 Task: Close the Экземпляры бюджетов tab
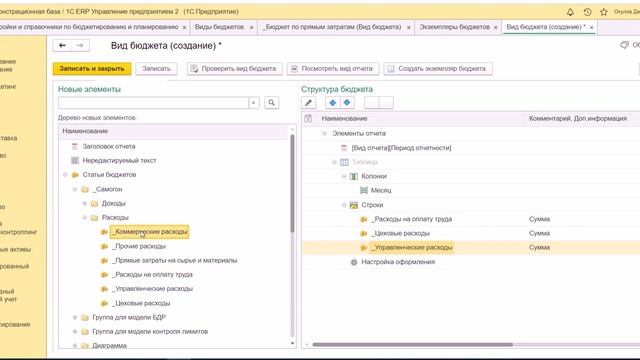point(496,27)
